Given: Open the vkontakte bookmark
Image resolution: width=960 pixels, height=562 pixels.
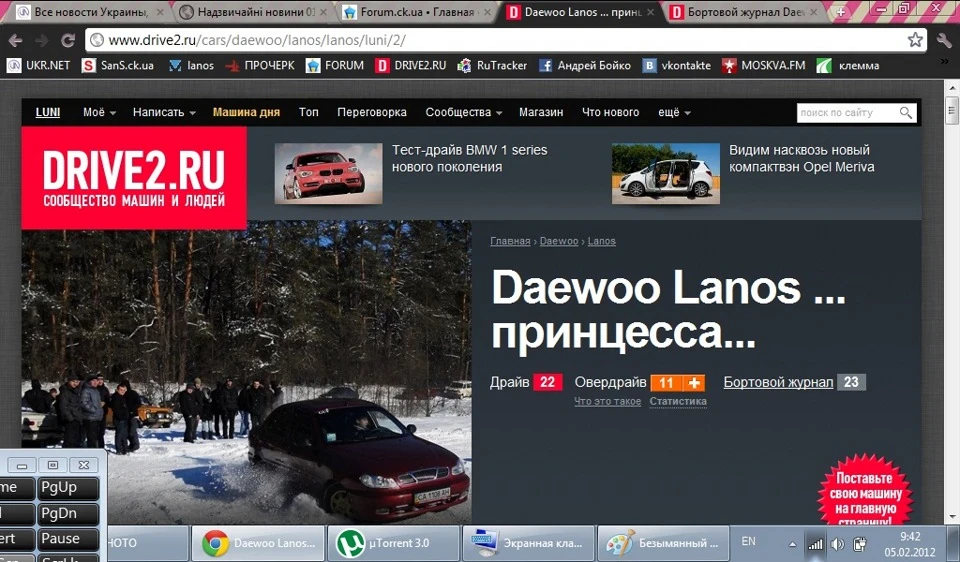Looking at the screenshot, I should click(x=677, y=66).
